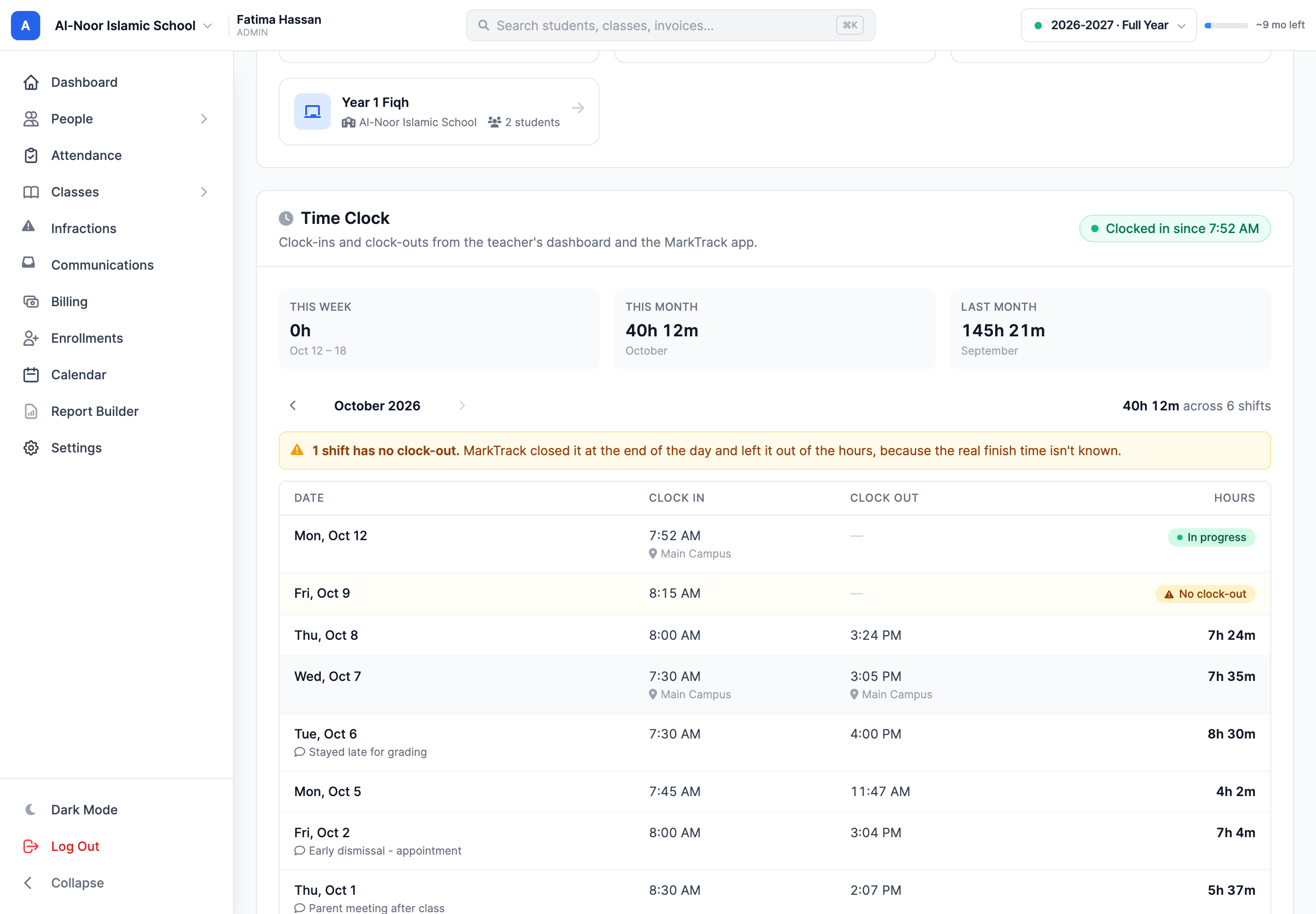The height and width of the screenshot is (914, 1316).
Task: Click the Clocked in since 7:52 AM badge
Action: [x=1174, y=229]
